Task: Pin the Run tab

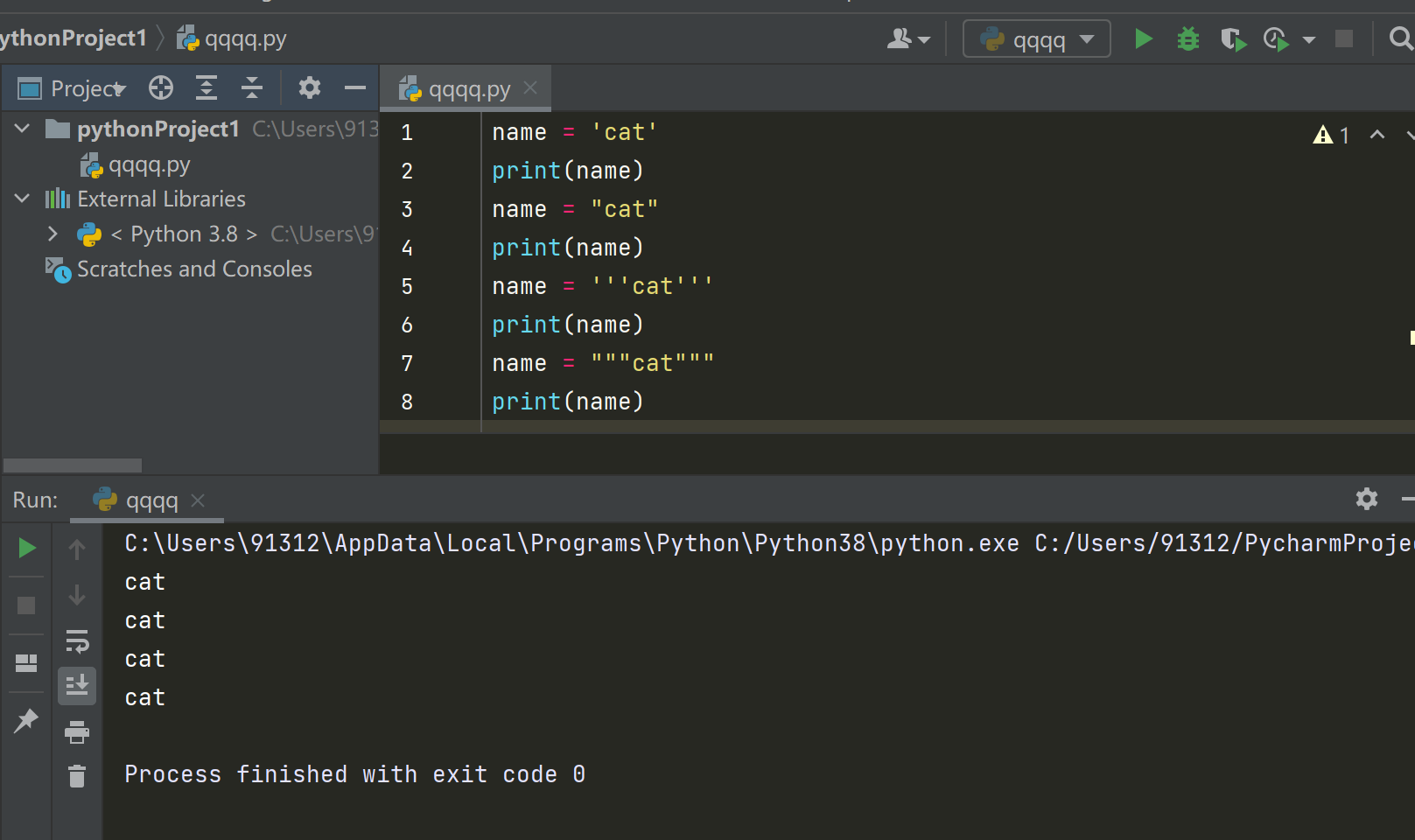Action: coord(26,721)
